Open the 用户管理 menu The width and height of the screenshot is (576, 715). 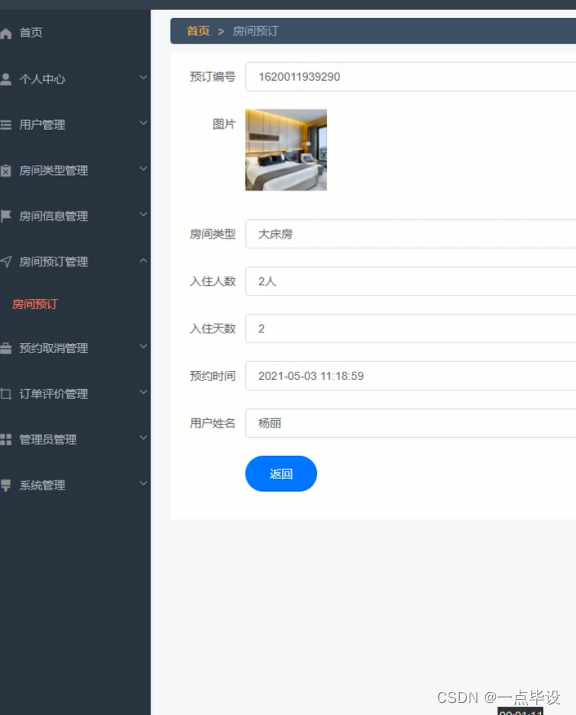[75, 124]
